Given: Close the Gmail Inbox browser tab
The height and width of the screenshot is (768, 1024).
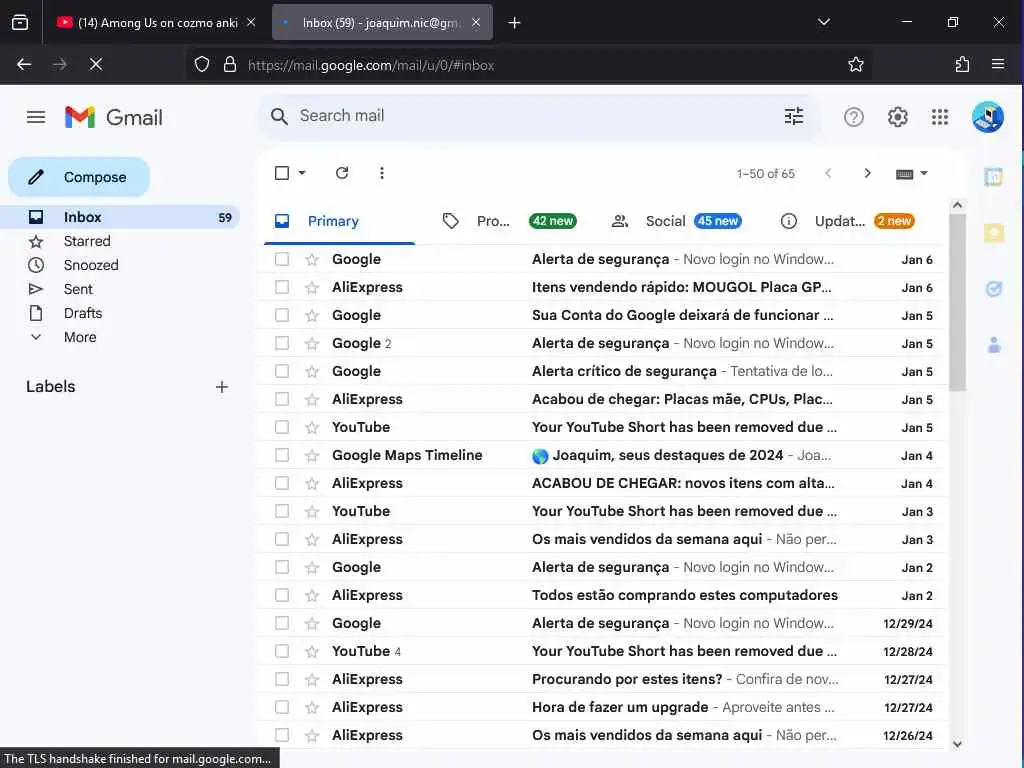Looking at the screenshot, I should [x=476, y=23].
